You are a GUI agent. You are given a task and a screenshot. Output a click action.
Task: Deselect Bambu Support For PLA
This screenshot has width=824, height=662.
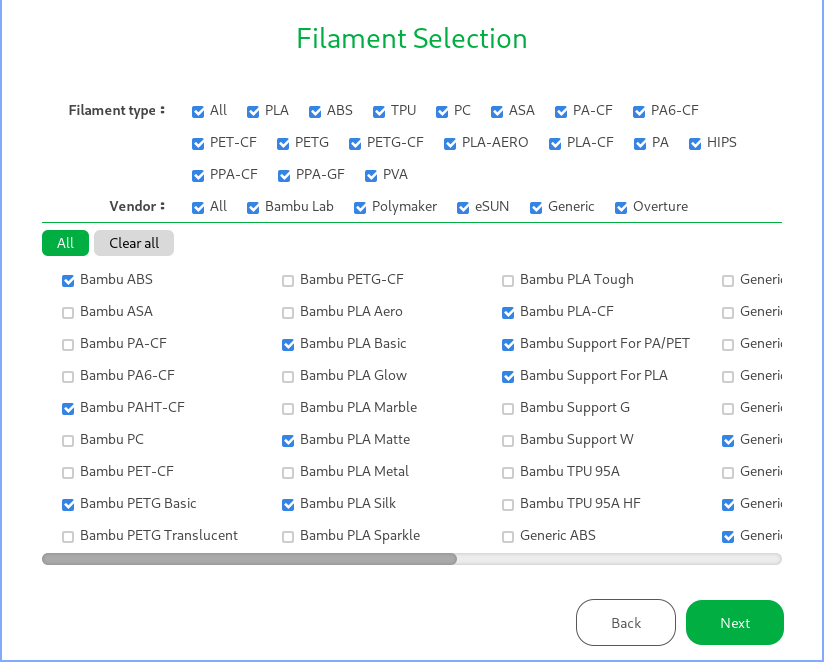508,377
